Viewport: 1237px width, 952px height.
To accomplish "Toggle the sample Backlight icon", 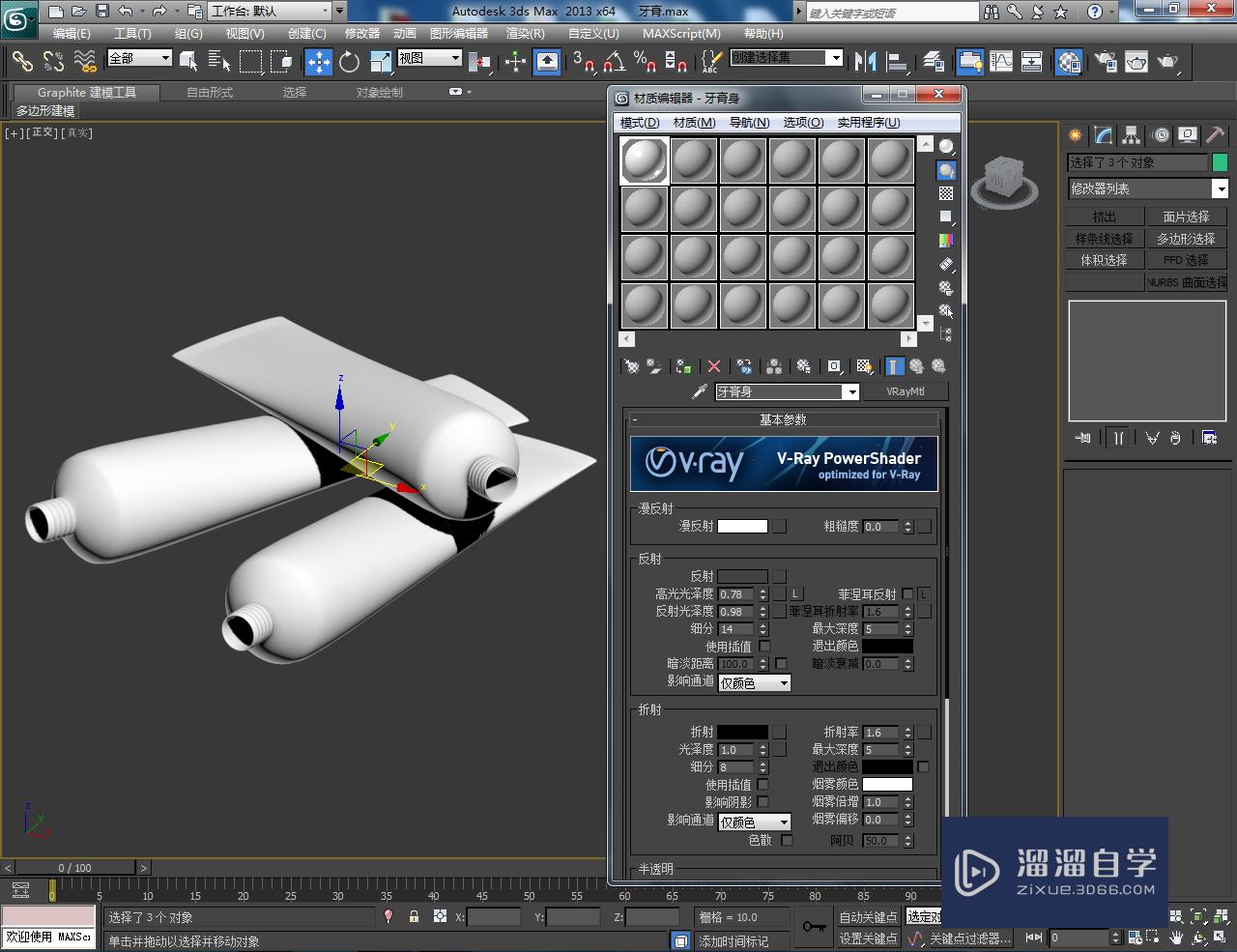I will pos(946,170).
